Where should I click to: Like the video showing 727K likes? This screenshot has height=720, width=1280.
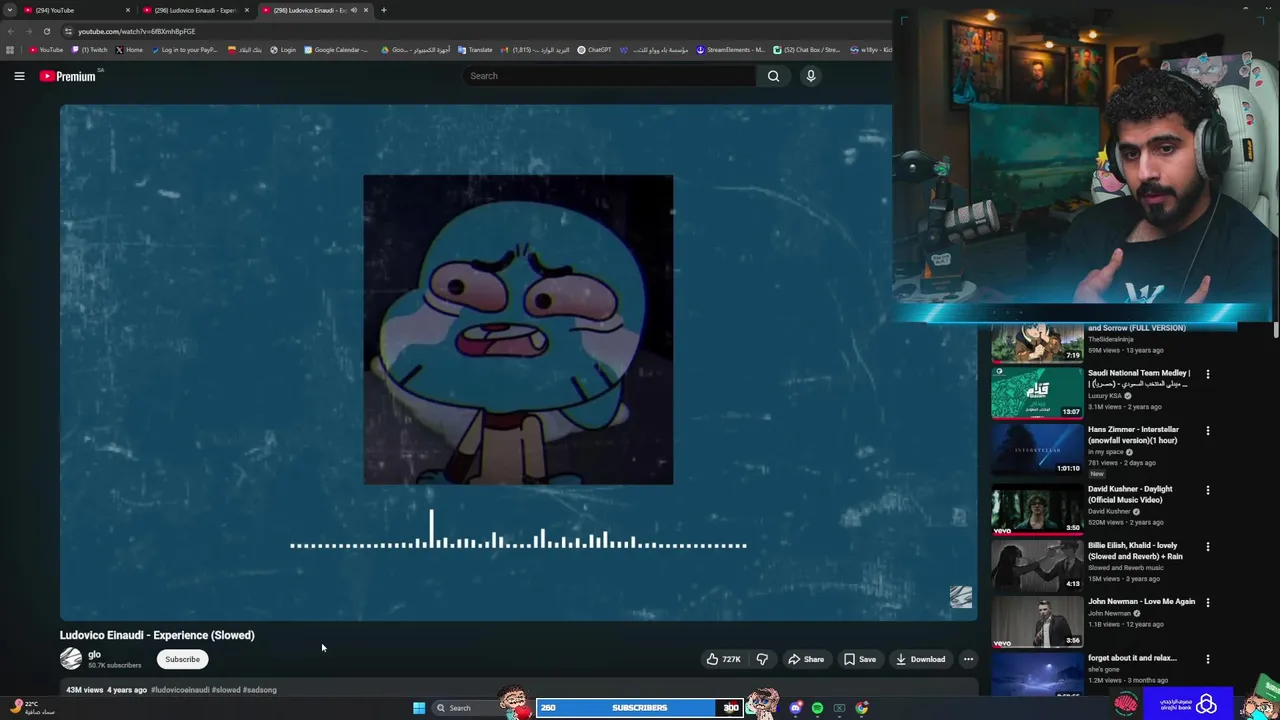click(724, 659)
